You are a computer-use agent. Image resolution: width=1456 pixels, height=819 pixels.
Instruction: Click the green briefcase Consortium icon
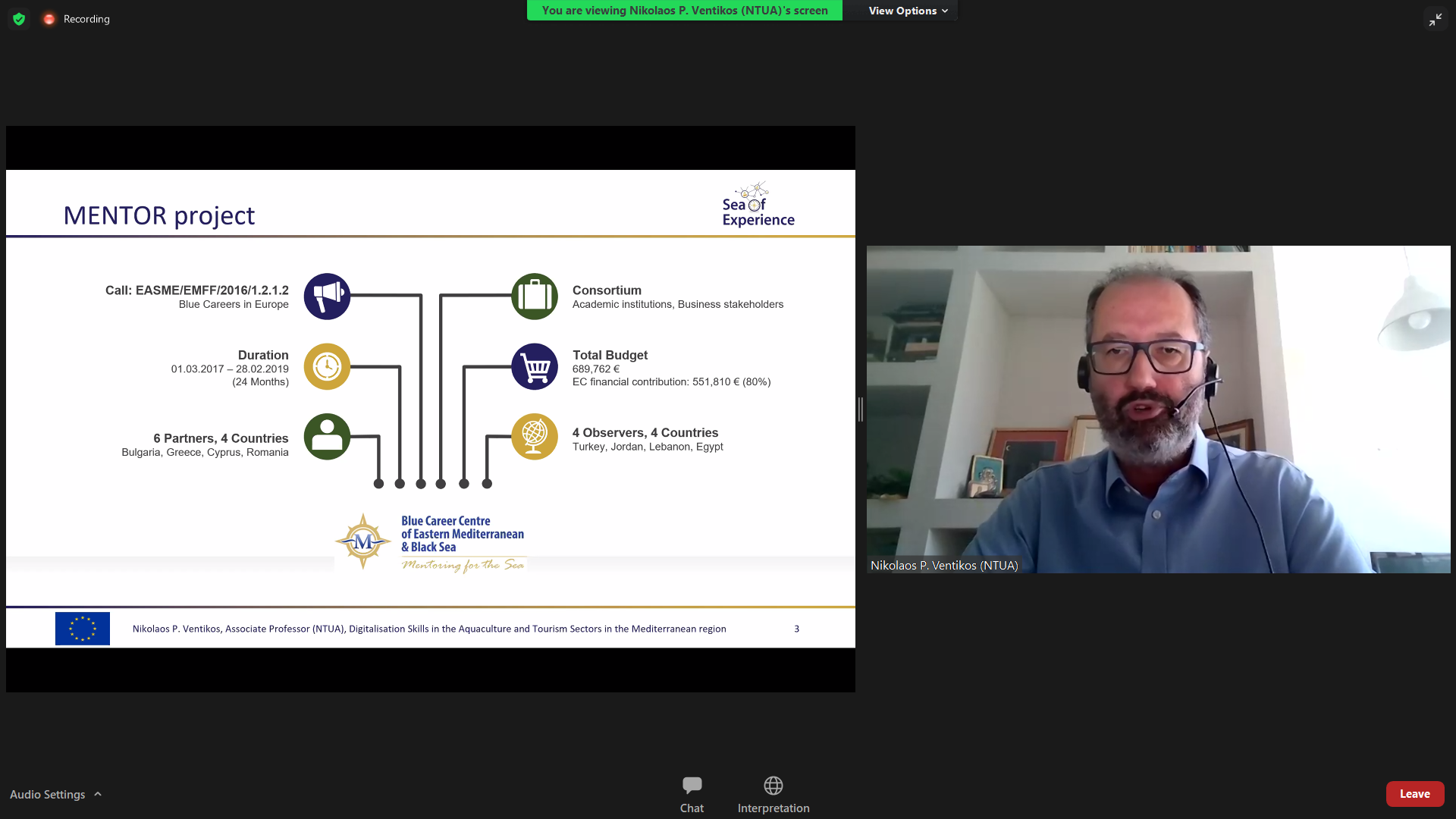point(535,297)
